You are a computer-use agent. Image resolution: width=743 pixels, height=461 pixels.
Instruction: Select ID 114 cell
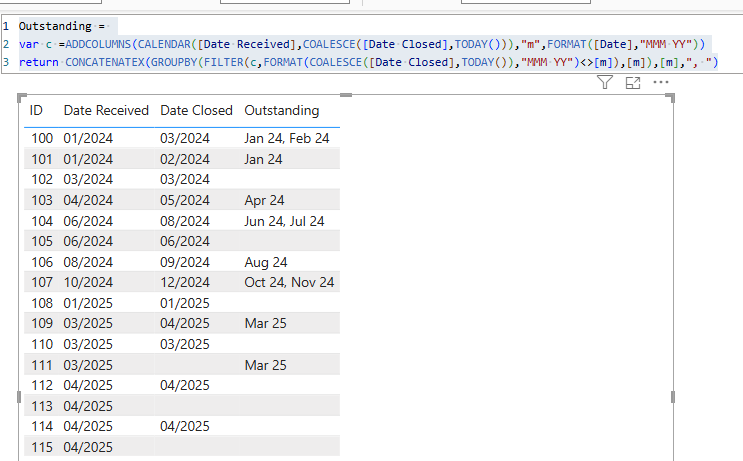click(x=42, y=426)
